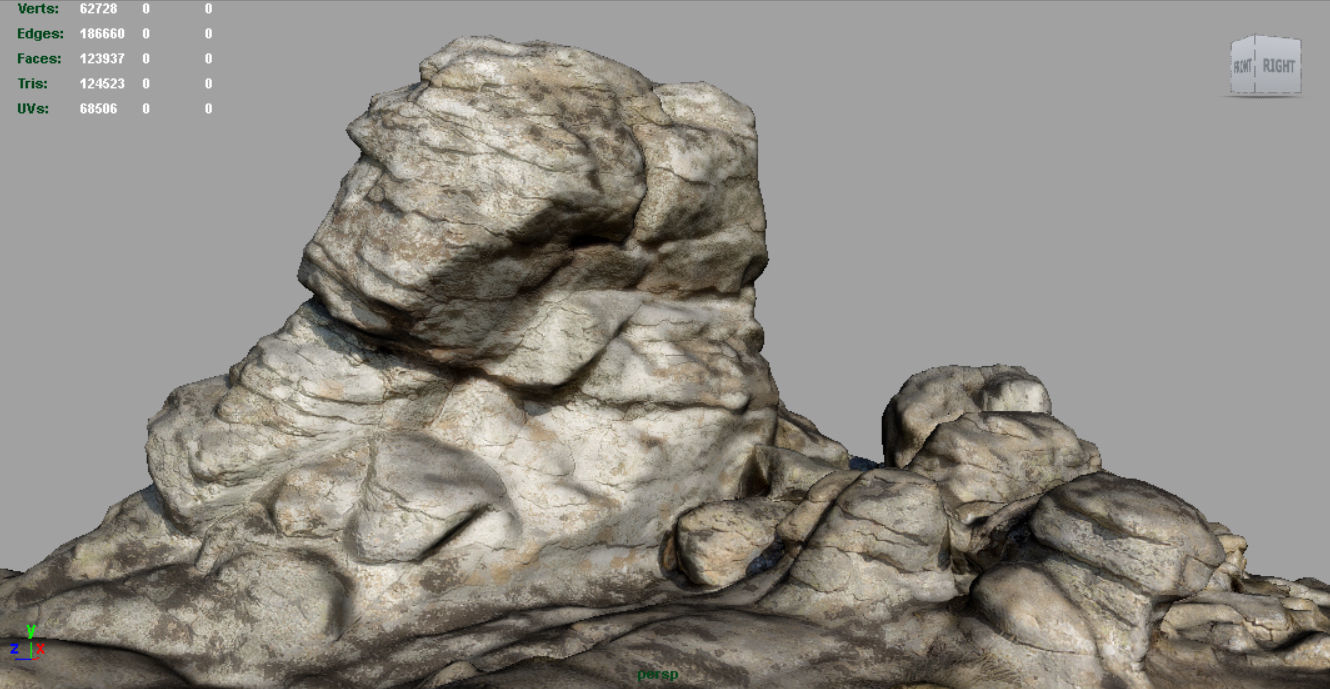Click the triangle count value 124523

click(102, 84)
